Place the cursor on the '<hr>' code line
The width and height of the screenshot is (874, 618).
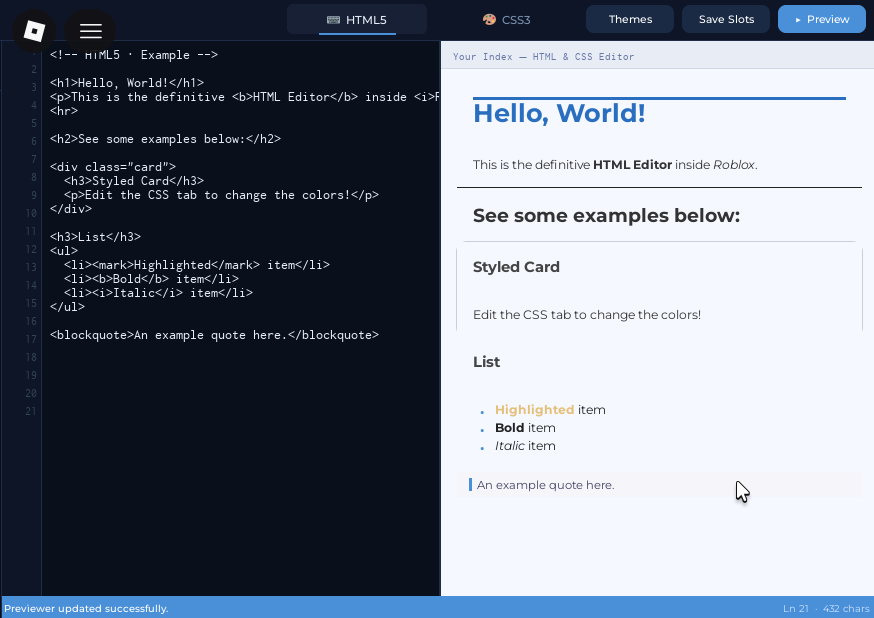[x=64, y=111]
